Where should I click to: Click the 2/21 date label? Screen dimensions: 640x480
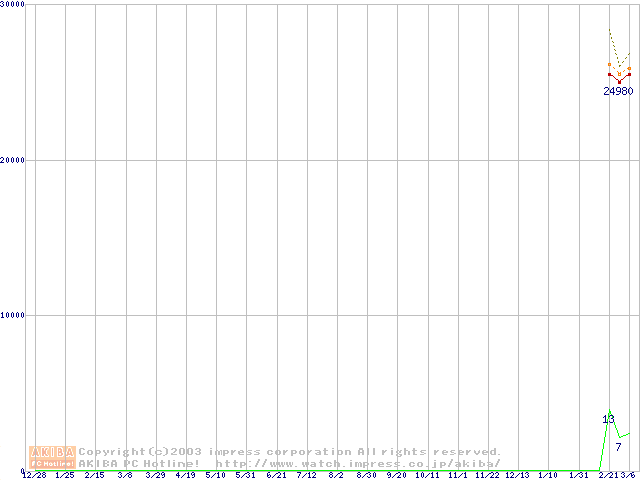608,475
